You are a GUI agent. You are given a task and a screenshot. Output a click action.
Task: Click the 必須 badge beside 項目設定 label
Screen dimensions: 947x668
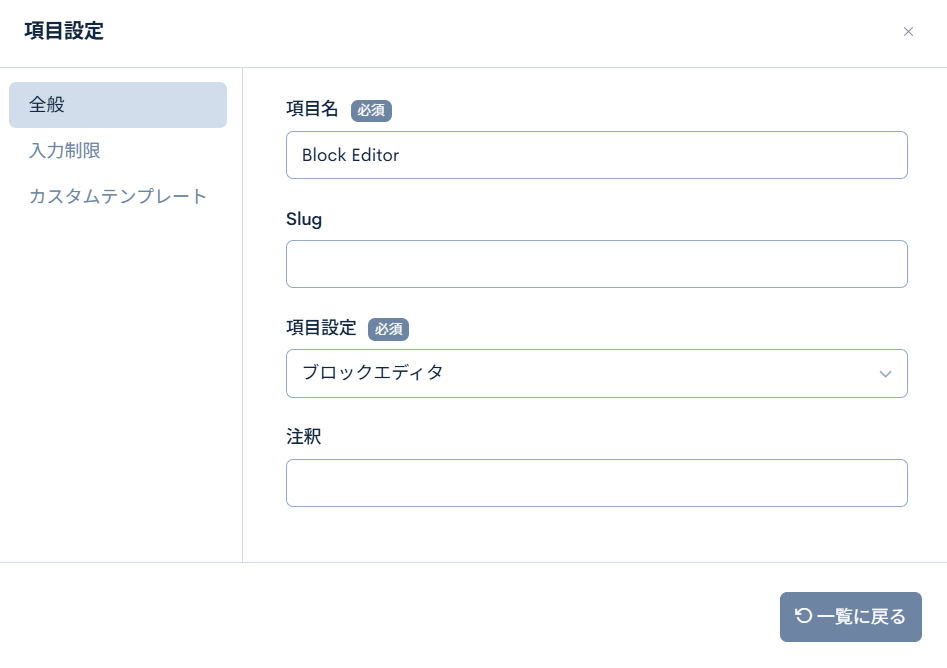click(x=388, y=329)
